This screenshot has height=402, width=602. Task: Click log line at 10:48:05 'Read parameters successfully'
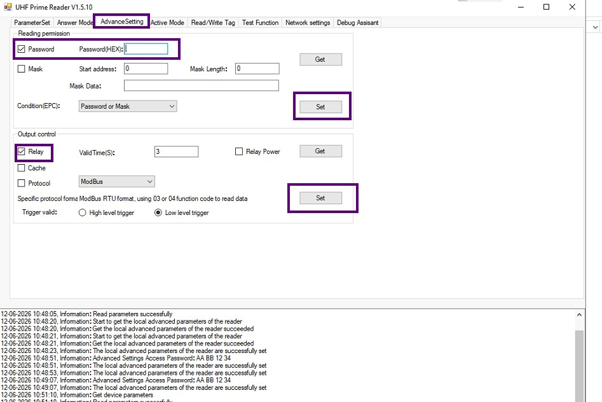point(87,314)
